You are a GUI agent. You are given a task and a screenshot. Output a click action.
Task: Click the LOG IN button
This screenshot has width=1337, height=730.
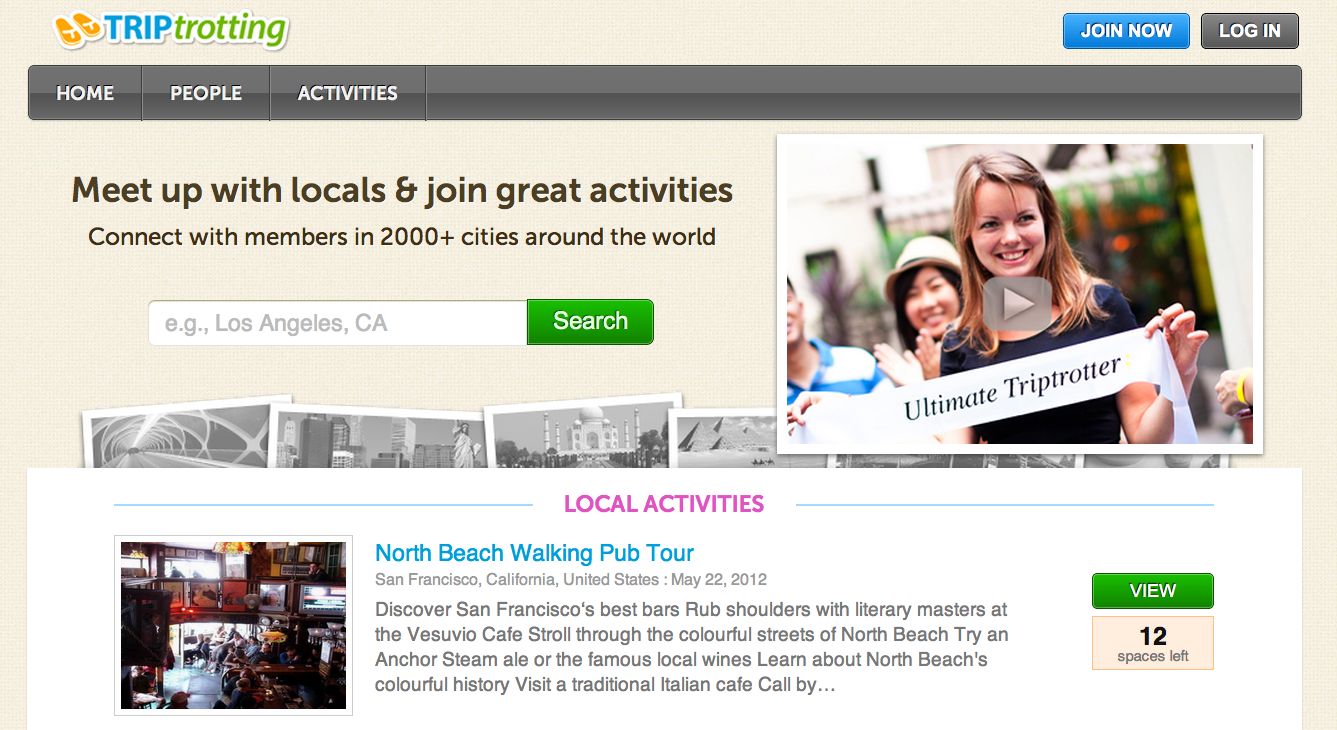(x=1250, y=31)
